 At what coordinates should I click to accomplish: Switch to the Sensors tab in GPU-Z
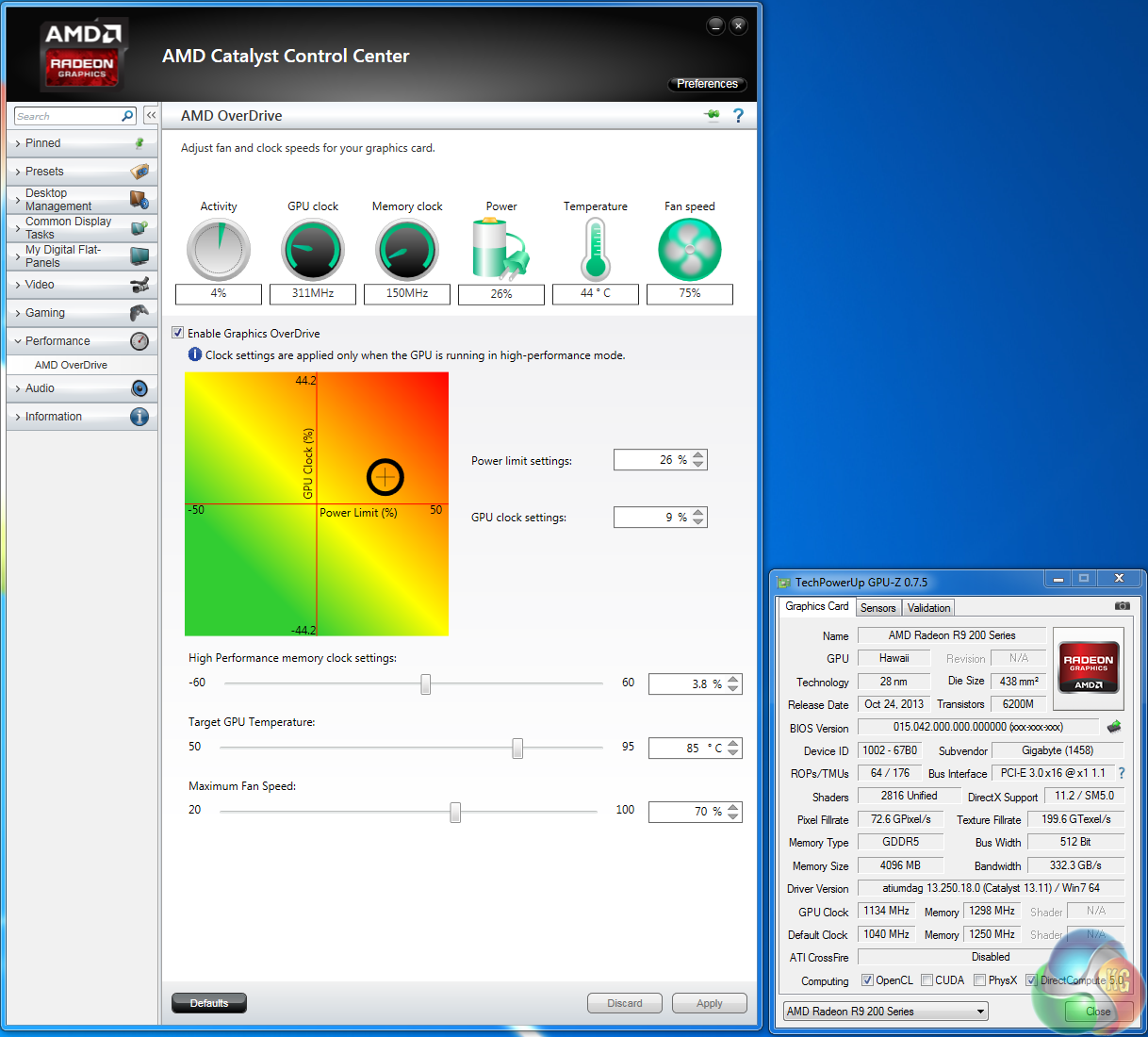pos(877,608)
